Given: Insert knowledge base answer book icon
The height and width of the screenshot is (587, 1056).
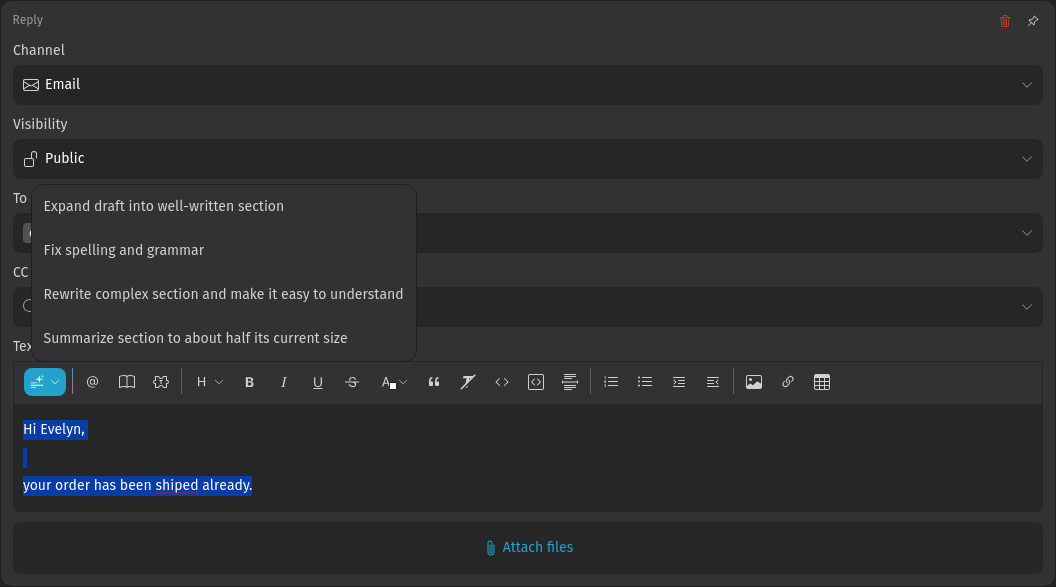Looking at the screenshot, I should 127,382.
